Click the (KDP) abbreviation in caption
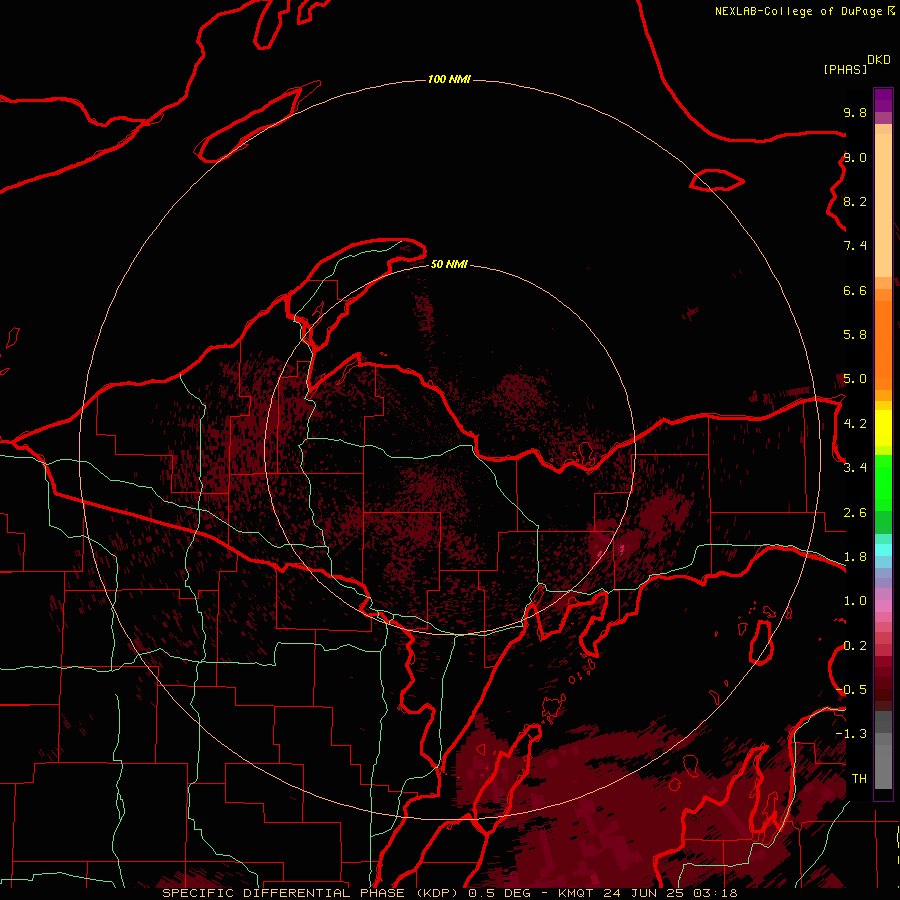Screen dimensions: 900x900 click(437, 893)
